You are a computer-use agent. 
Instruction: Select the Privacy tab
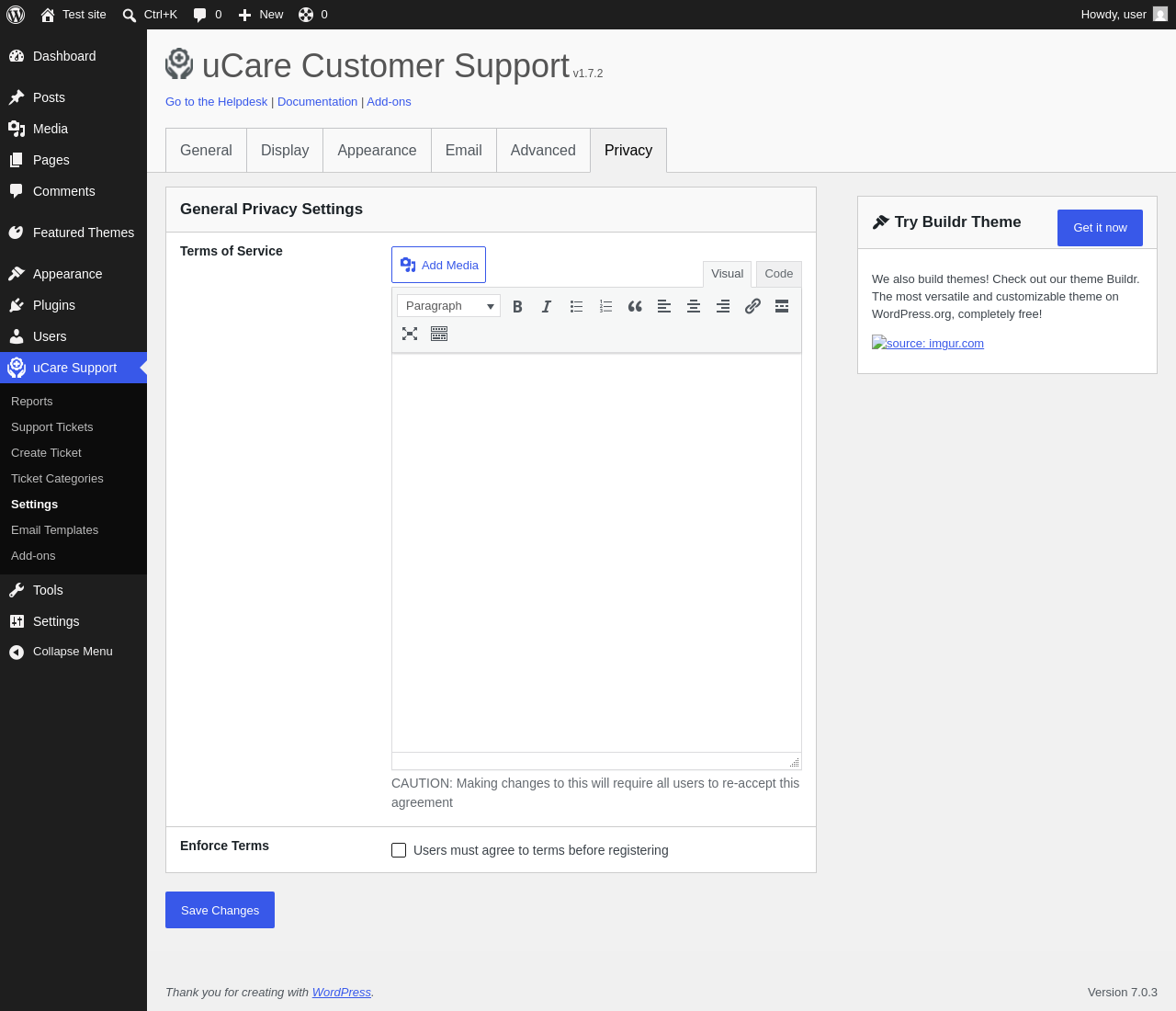click(628, 150)
